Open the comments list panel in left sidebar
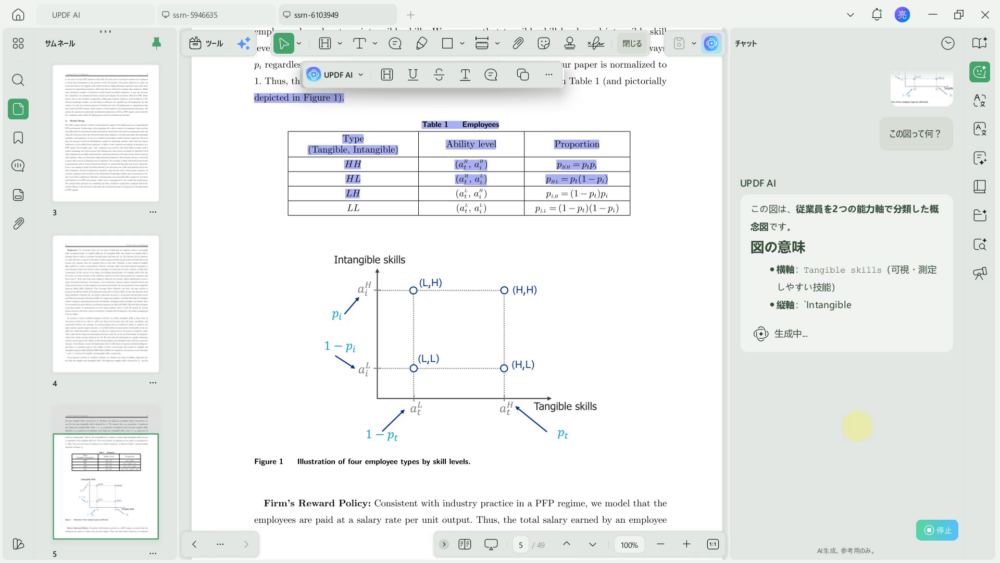Image resolution: width=1000 pixels, height=563 pixels. 18,166
